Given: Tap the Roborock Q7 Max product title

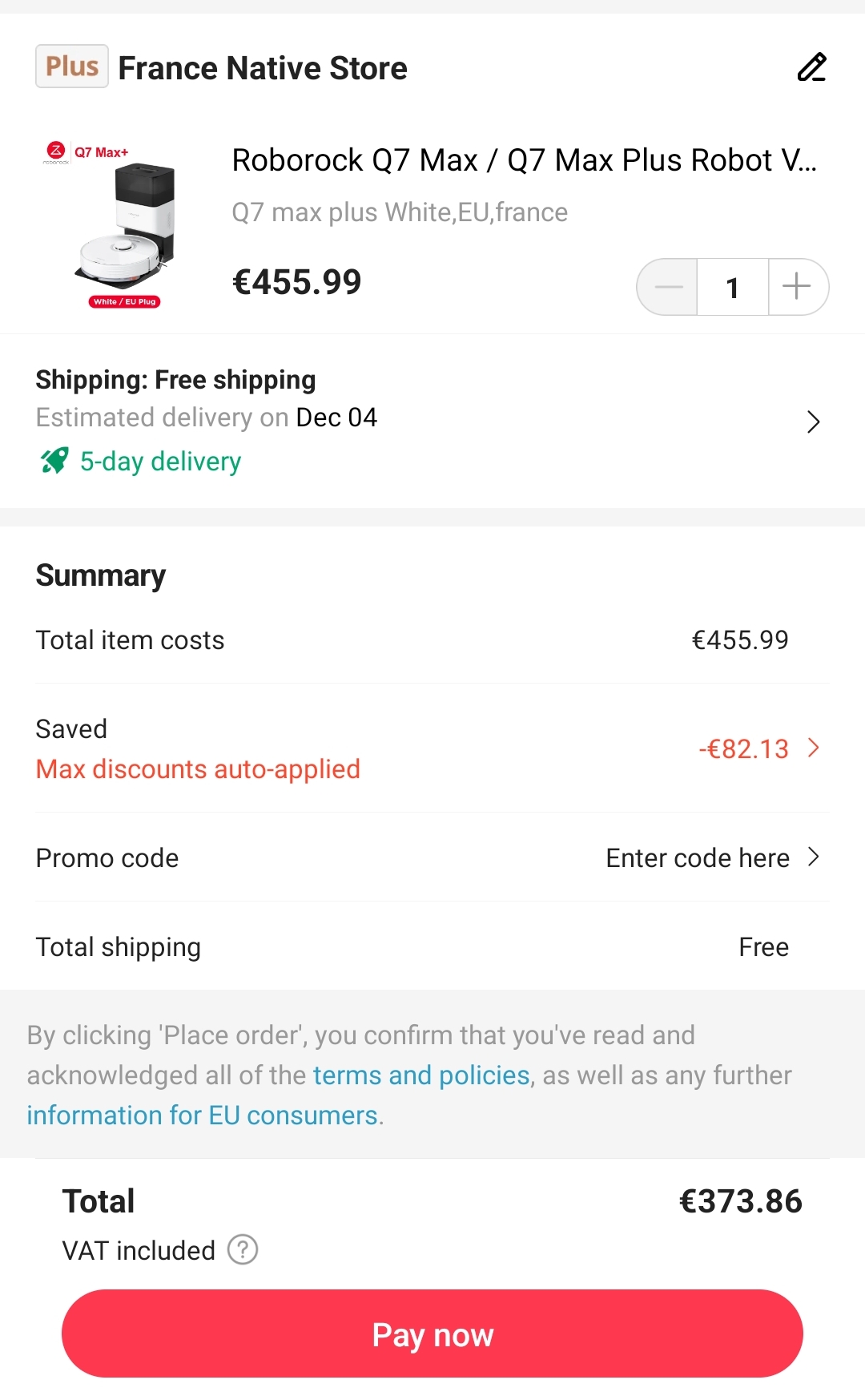Looking at the screenshot, I should click(525, 160).
